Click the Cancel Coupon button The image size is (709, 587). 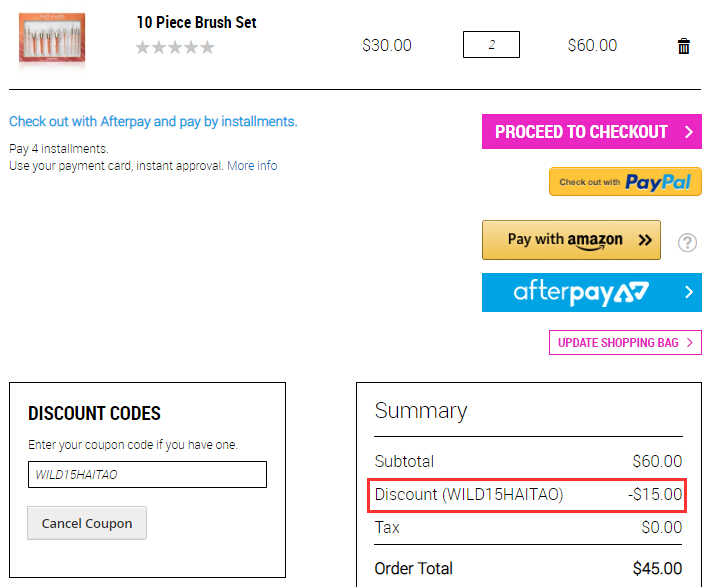(87, 523)
